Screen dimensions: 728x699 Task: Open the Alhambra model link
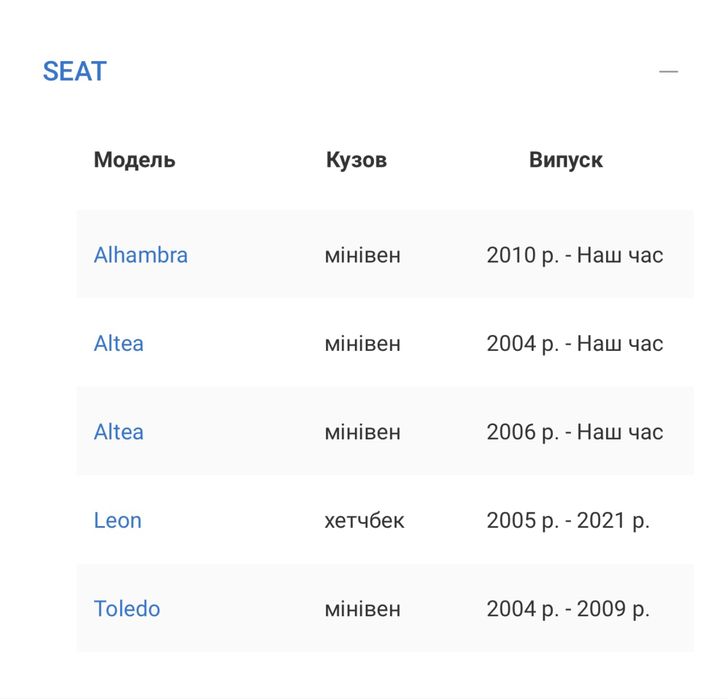tap(140, 255)
